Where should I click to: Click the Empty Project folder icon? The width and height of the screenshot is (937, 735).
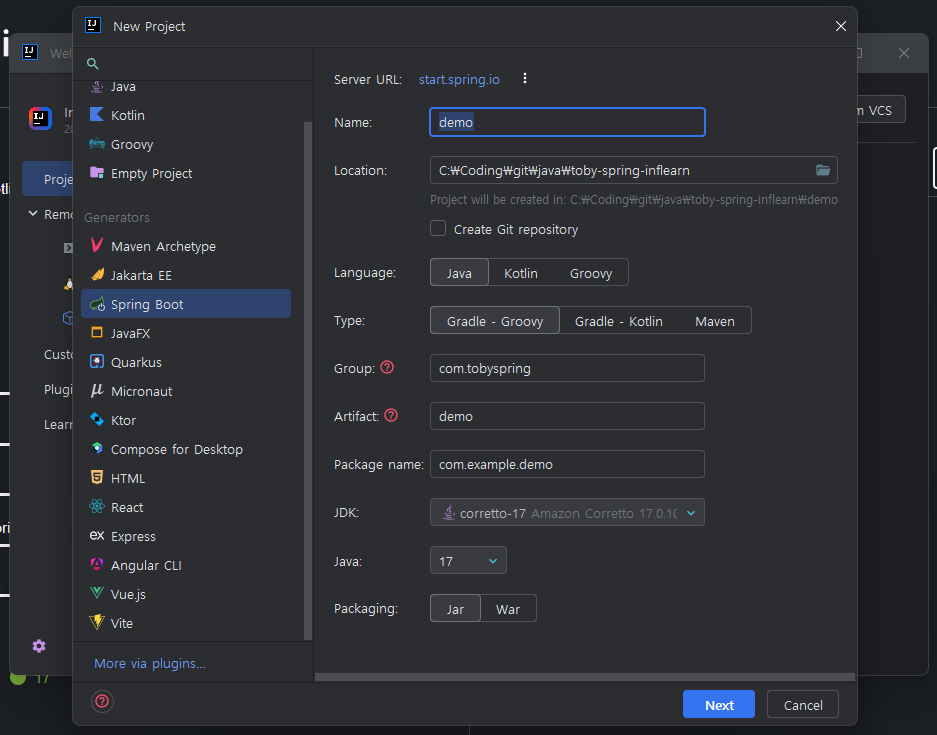click(x=97, y=173)
